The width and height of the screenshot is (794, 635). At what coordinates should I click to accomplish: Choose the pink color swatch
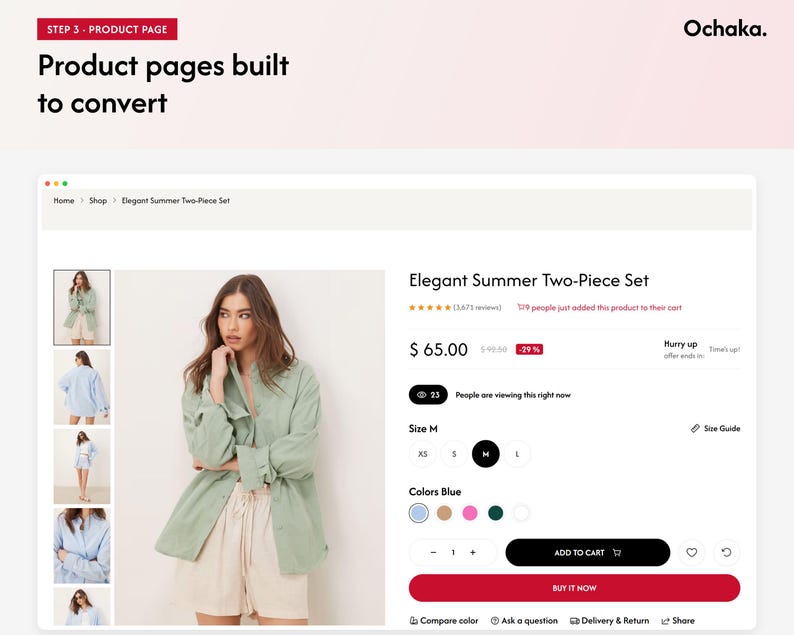click(470, 513)
